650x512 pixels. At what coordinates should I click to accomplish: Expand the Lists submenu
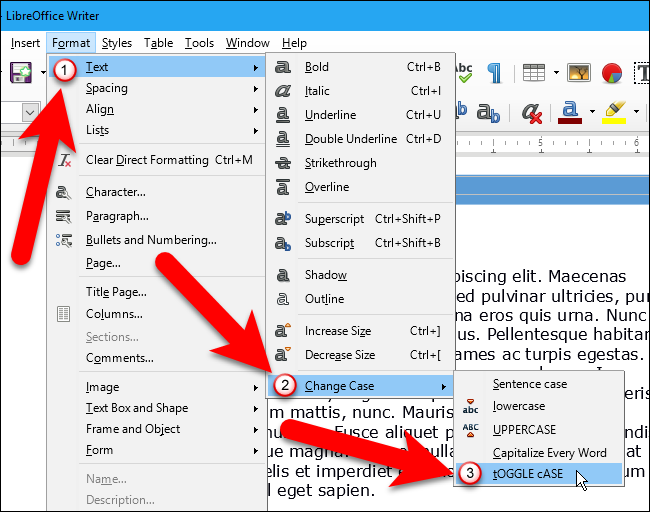coord(155,131)
